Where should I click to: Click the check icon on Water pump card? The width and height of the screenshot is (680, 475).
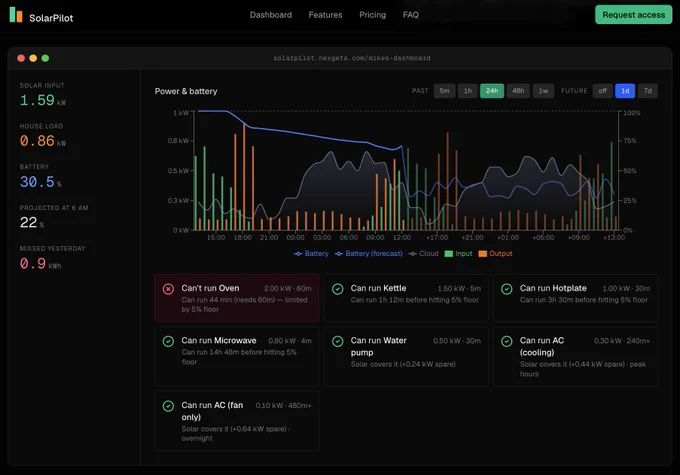click(337, 341)
